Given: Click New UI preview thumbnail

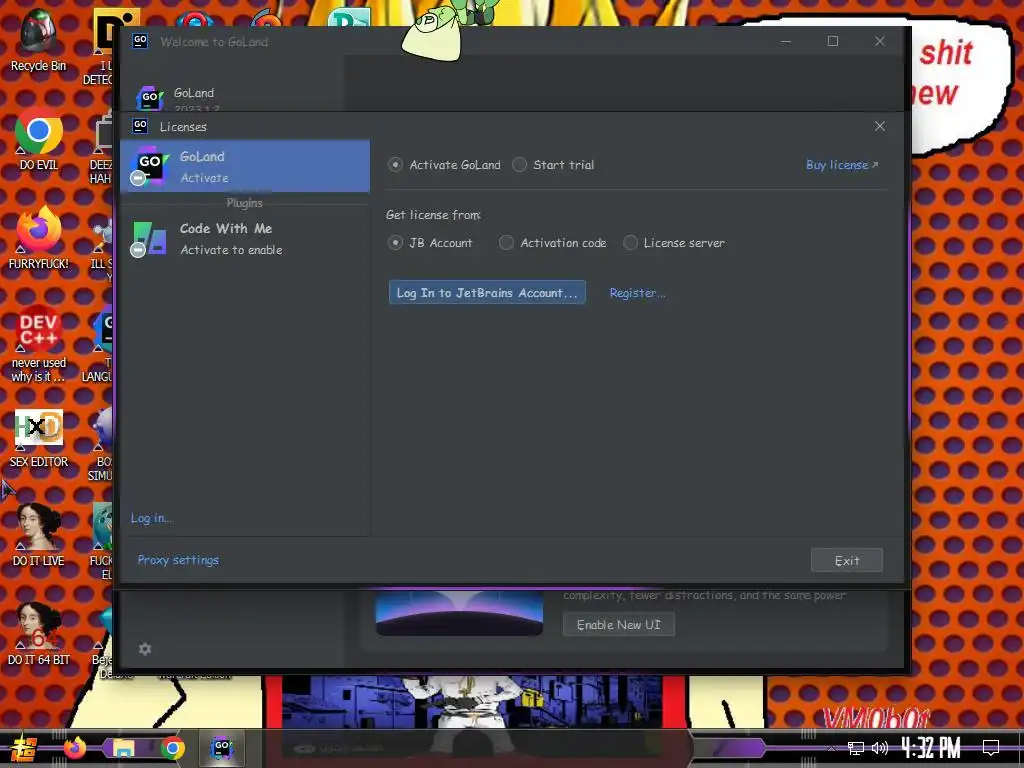Looking at the screenshot, I should [x=459, y=613].
